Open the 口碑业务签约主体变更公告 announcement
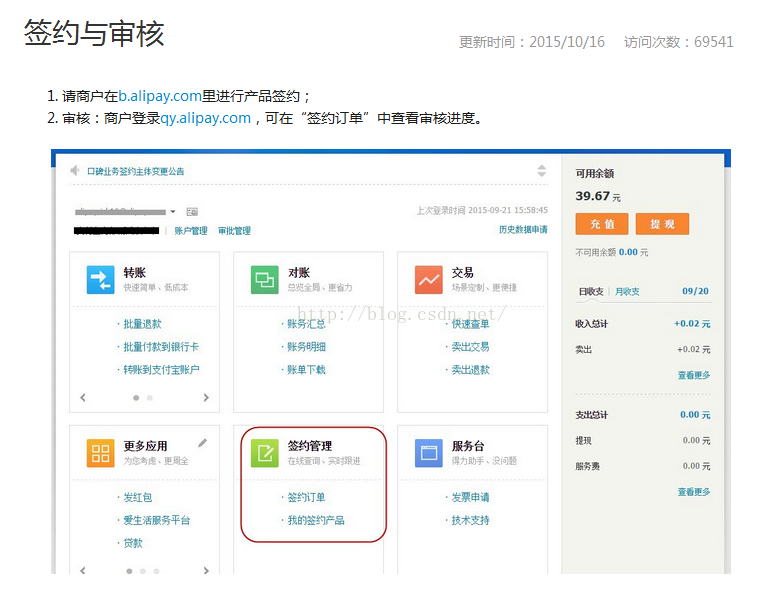Viewport: 784px width, 606px height. tap(136, 172)
